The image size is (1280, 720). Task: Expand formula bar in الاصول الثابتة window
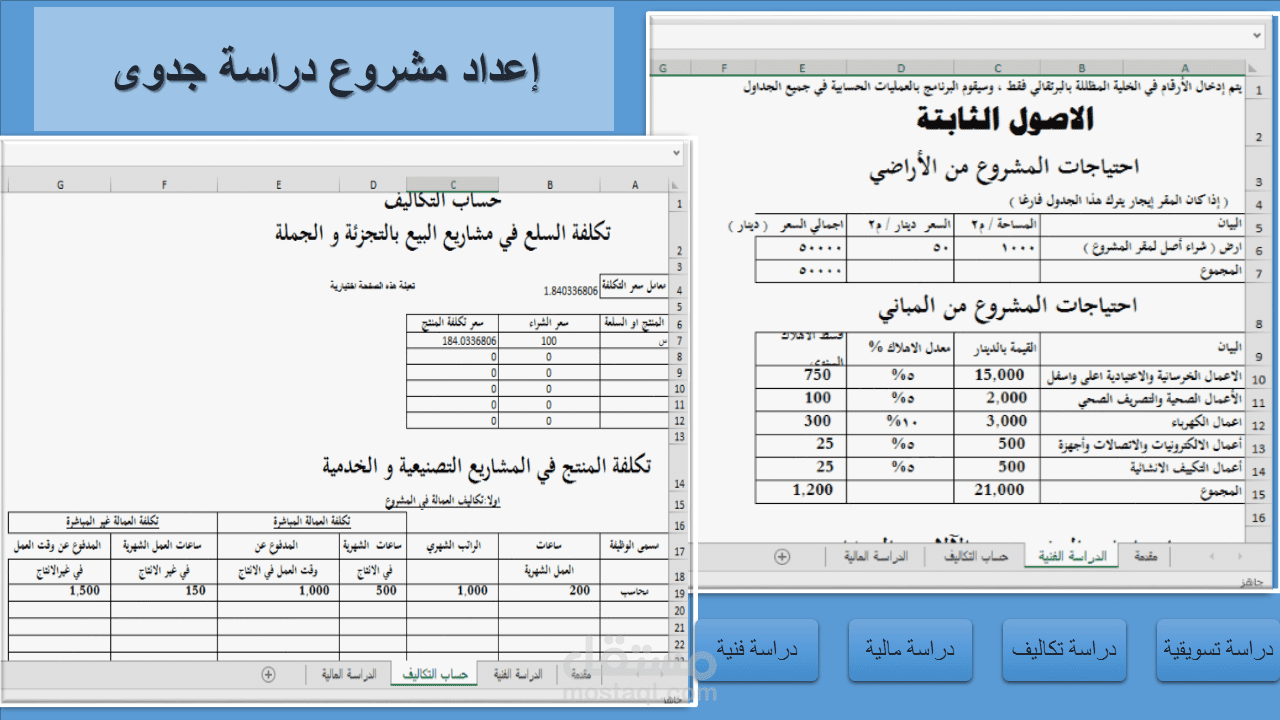coord(1258,34)
